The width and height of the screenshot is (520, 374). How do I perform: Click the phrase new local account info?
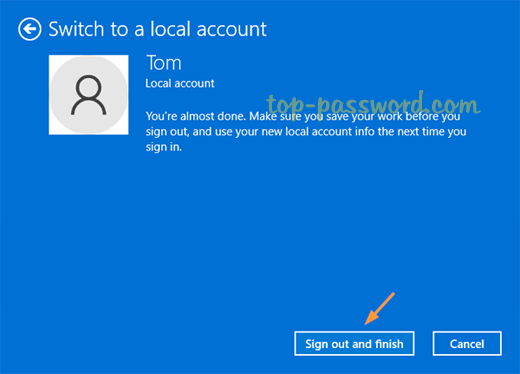click(318, 132)
